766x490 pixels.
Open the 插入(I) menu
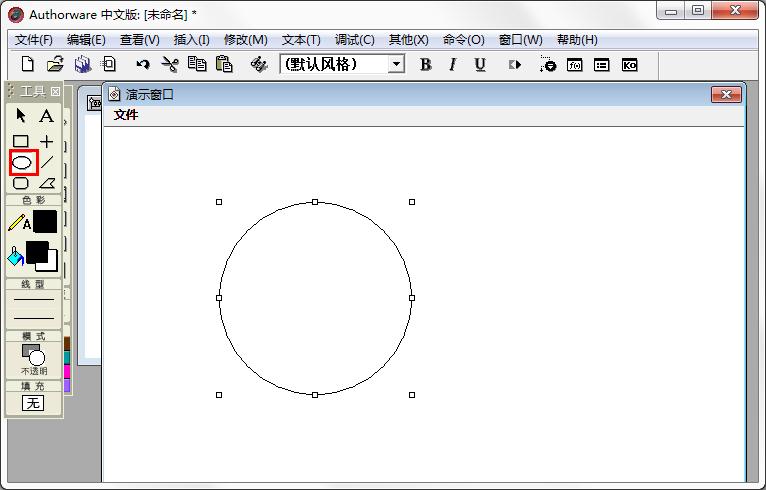(x=192, y=40)
